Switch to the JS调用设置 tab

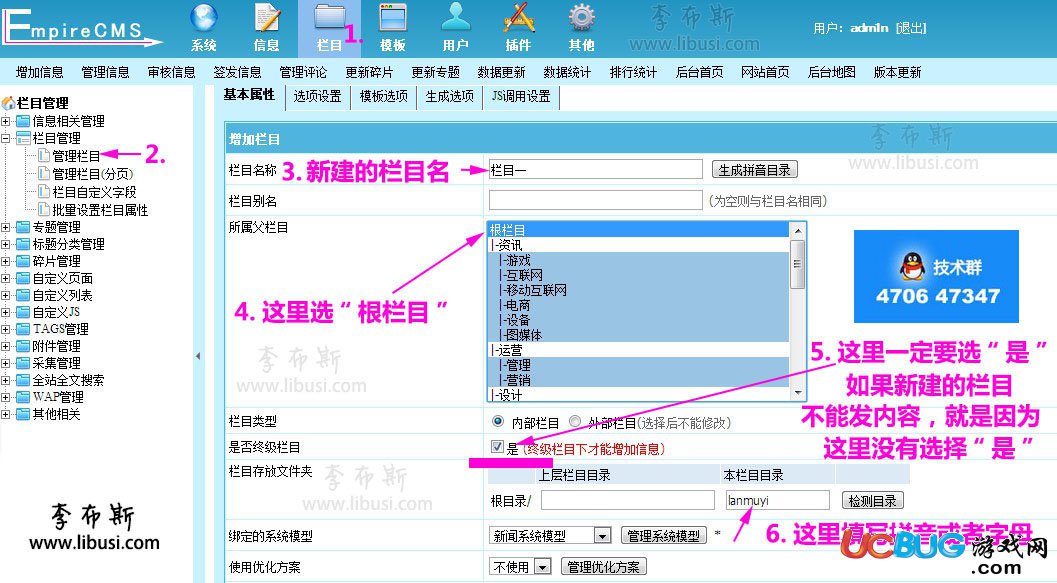[x=521, y=96]
